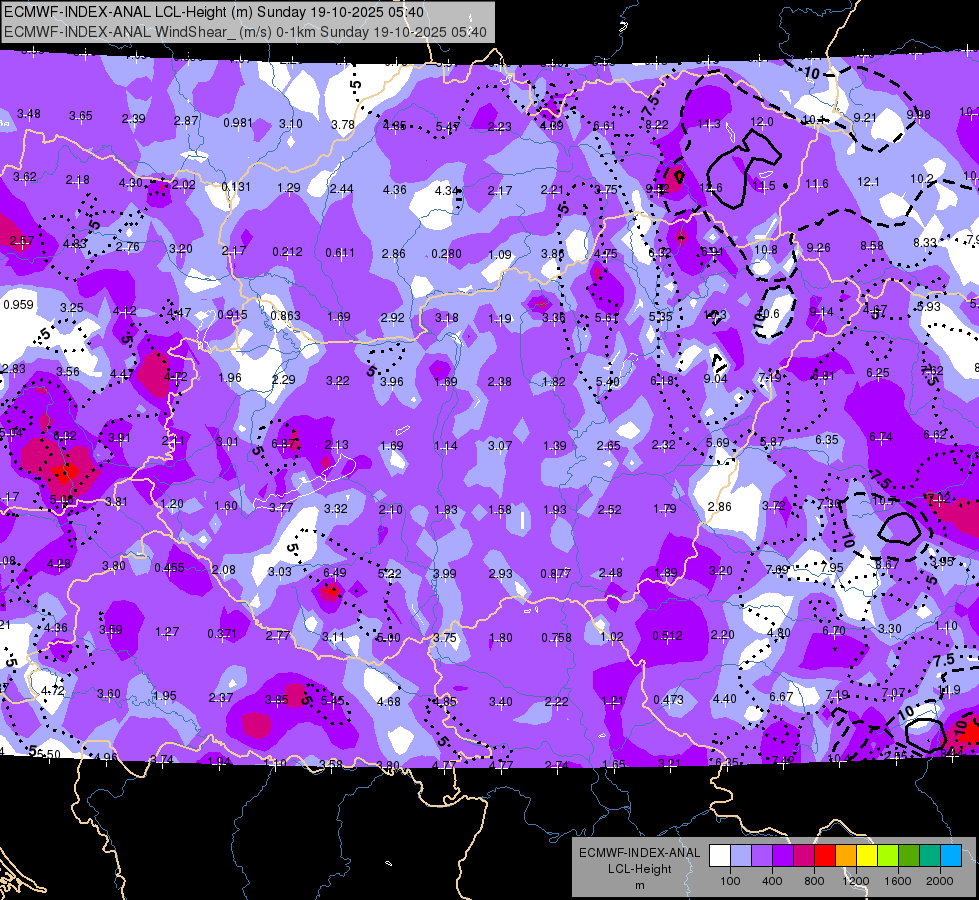Click the yellow swatch in the legend
979x900 pixels.
click(x=867, y=856)
